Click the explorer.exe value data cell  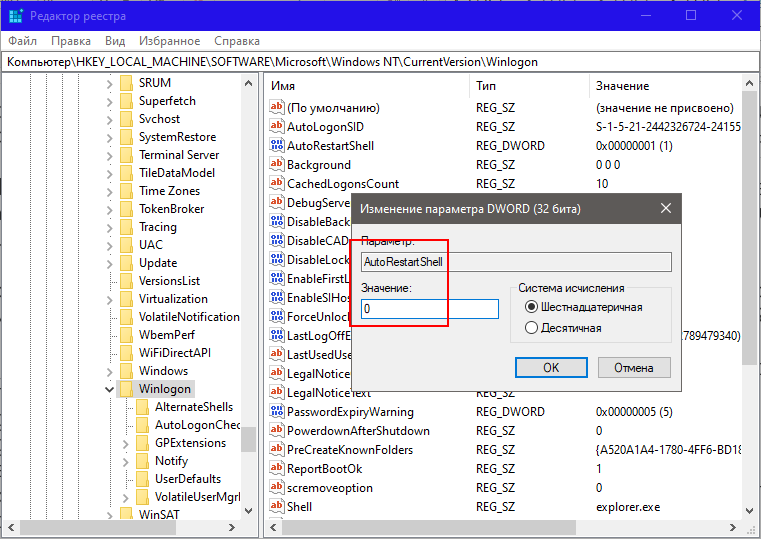(628, 507)
